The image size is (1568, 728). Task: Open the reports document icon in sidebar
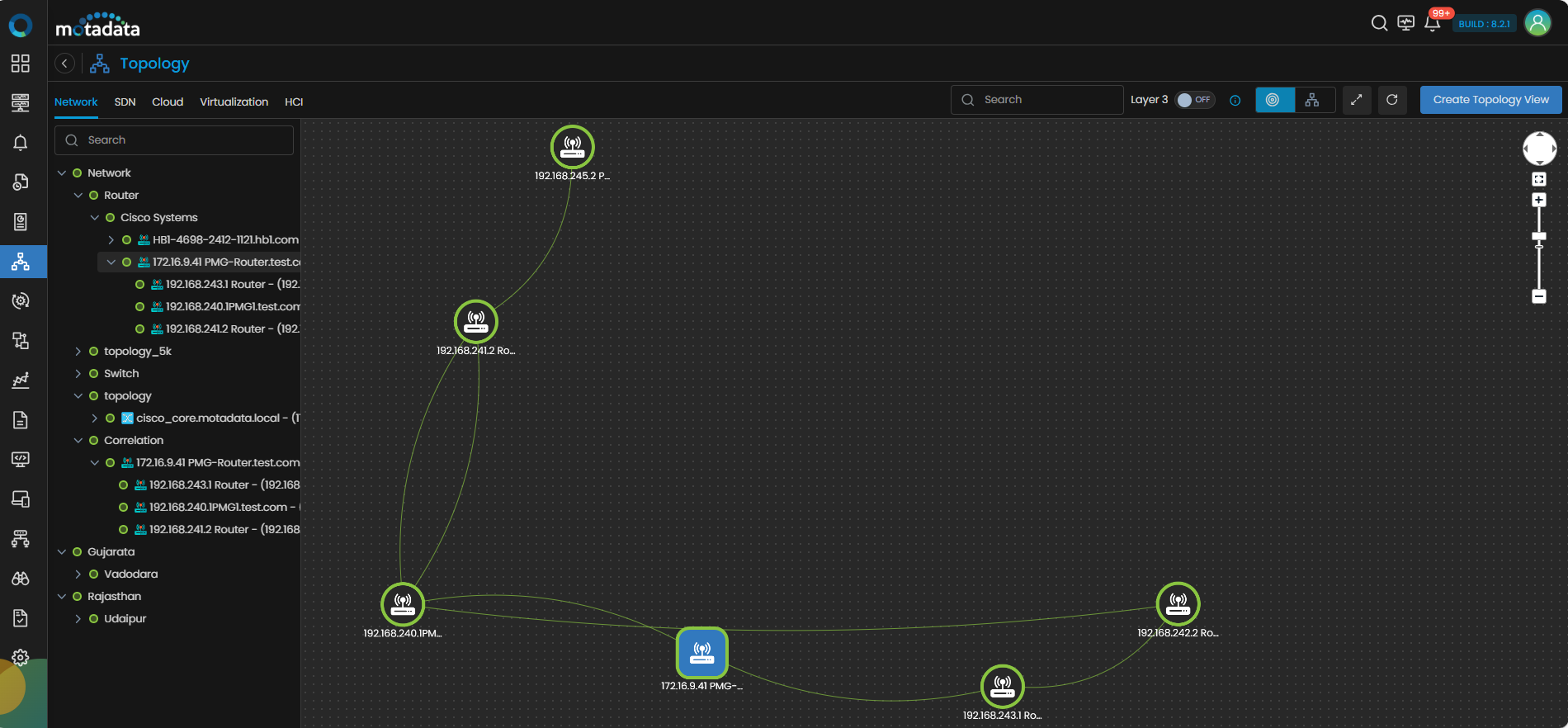point(21,420)
